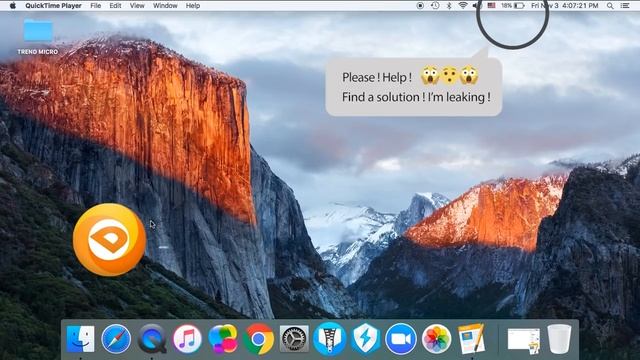Open the volume control in menu bar
Screen dimensions: 640x360
pyautogui.click(x=477, y=6)
